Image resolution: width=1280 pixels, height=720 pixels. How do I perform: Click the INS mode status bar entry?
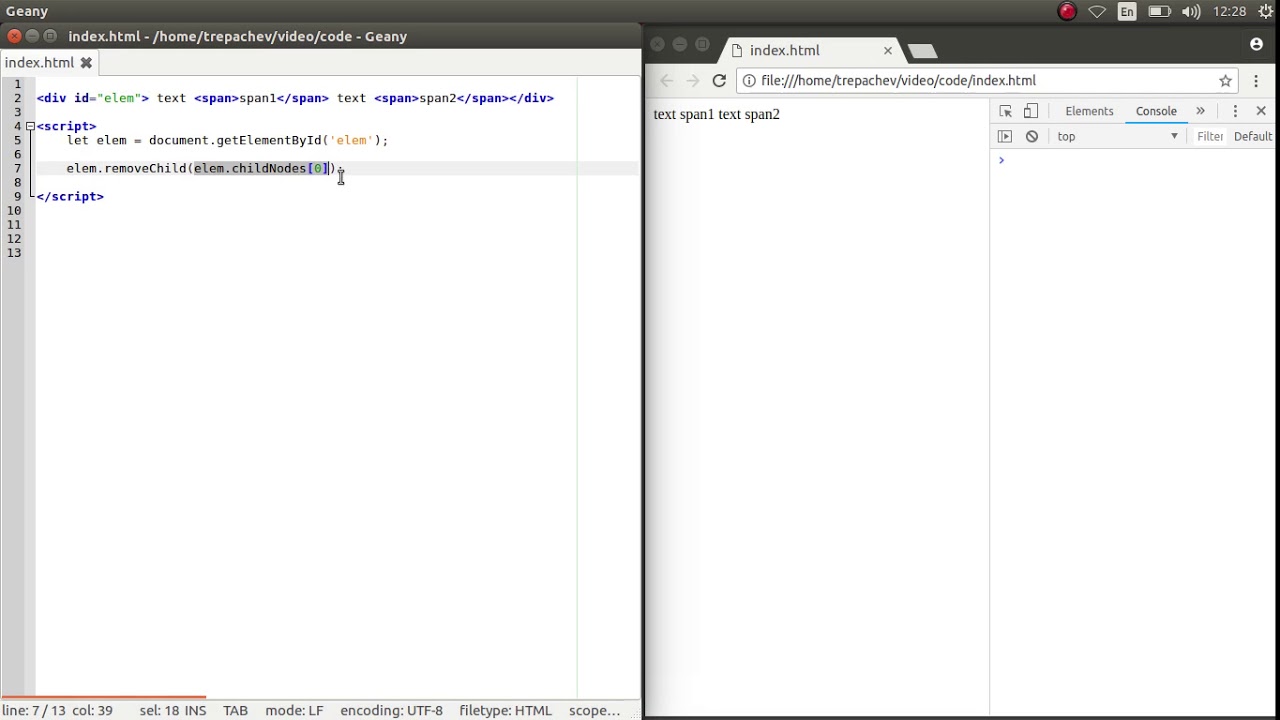[x=195, y=710]
